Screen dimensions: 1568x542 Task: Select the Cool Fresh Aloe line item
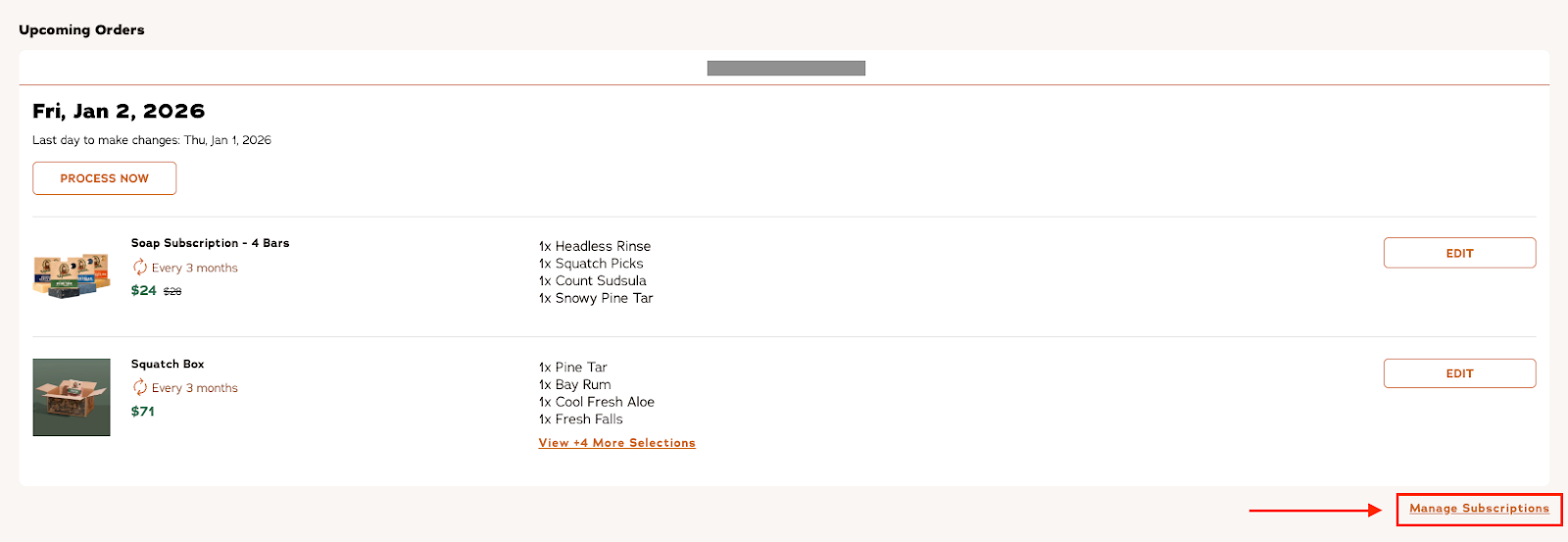[x=597, y=402]
